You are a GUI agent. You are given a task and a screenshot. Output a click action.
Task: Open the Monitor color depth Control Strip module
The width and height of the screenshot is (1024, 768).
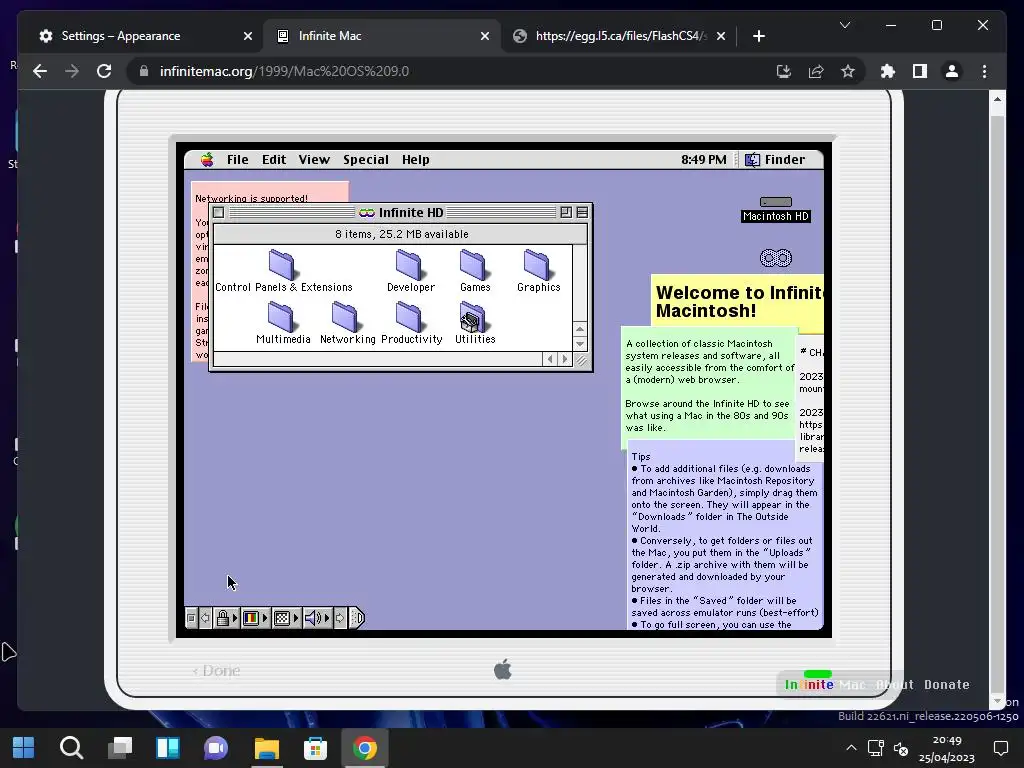tap(255, 618)
